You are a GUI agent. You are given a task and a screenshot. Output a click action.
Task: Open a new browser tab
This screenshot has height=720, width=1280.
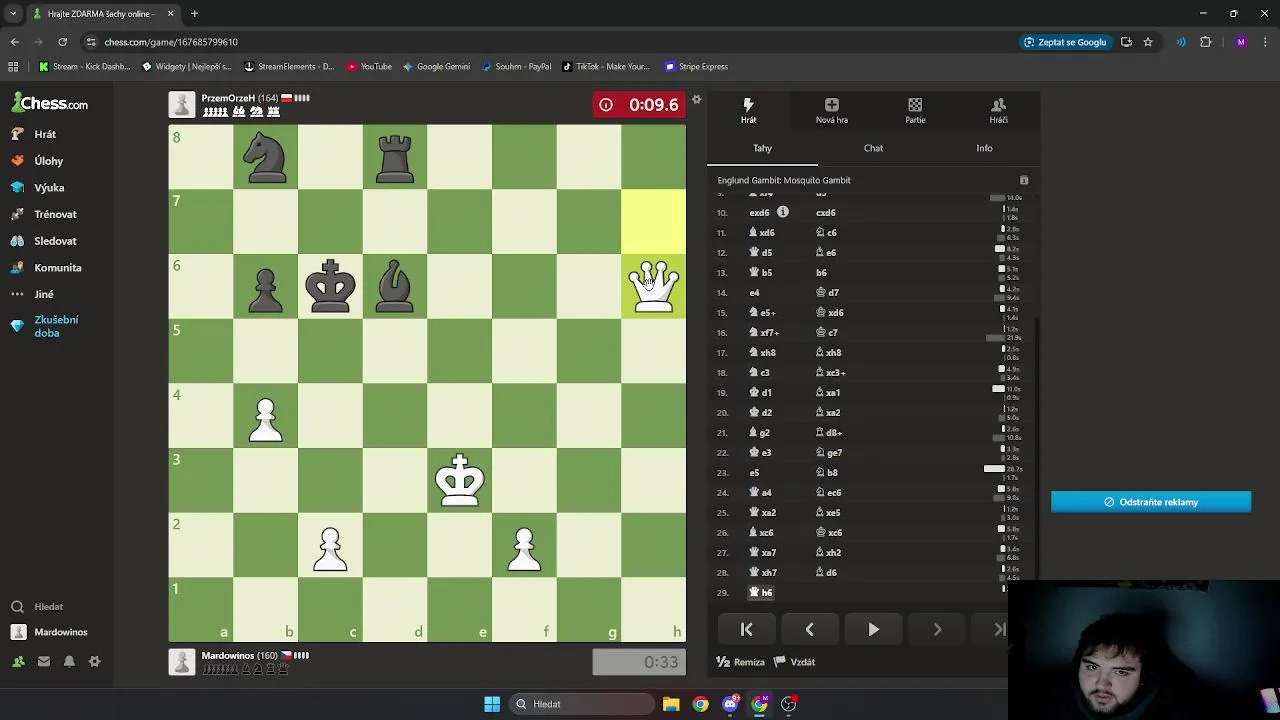194,14
